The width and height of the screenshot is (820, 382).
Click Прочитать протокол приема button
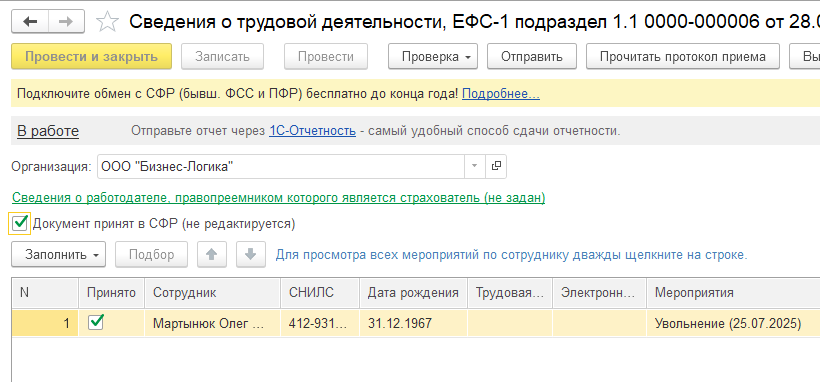point(682,57)
